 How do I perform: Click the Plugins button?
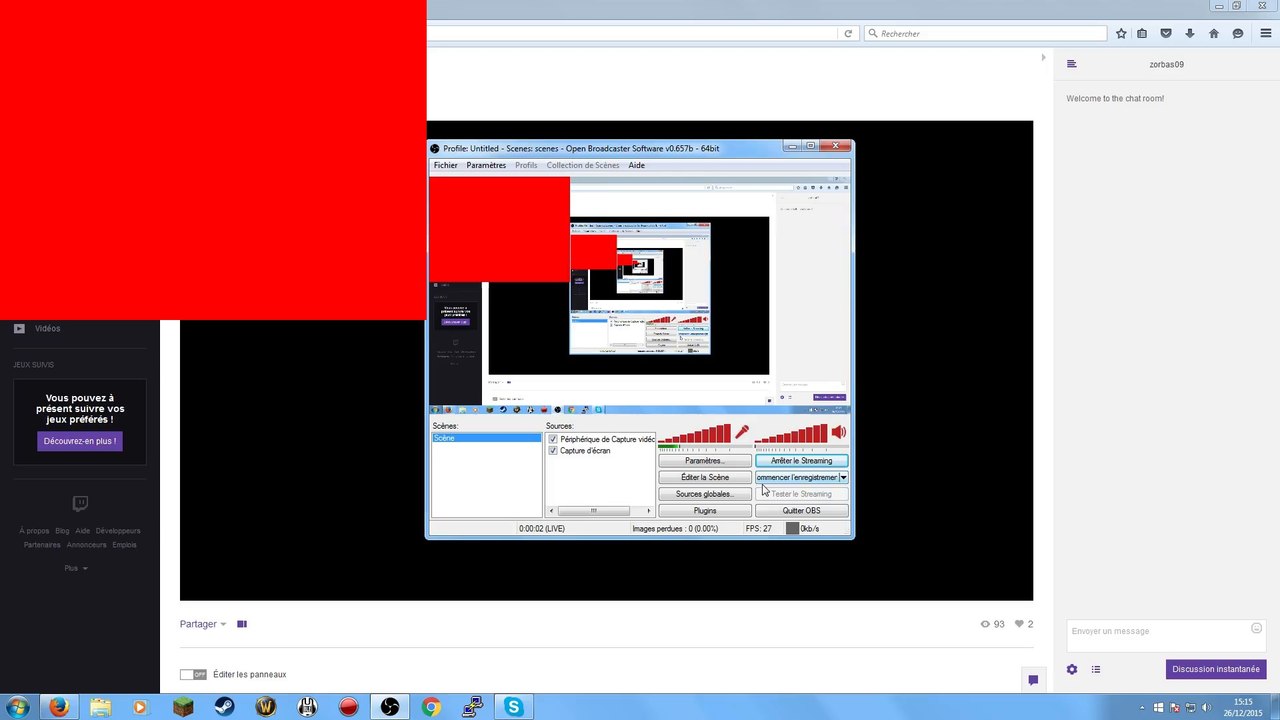click(x=705, y=511)
